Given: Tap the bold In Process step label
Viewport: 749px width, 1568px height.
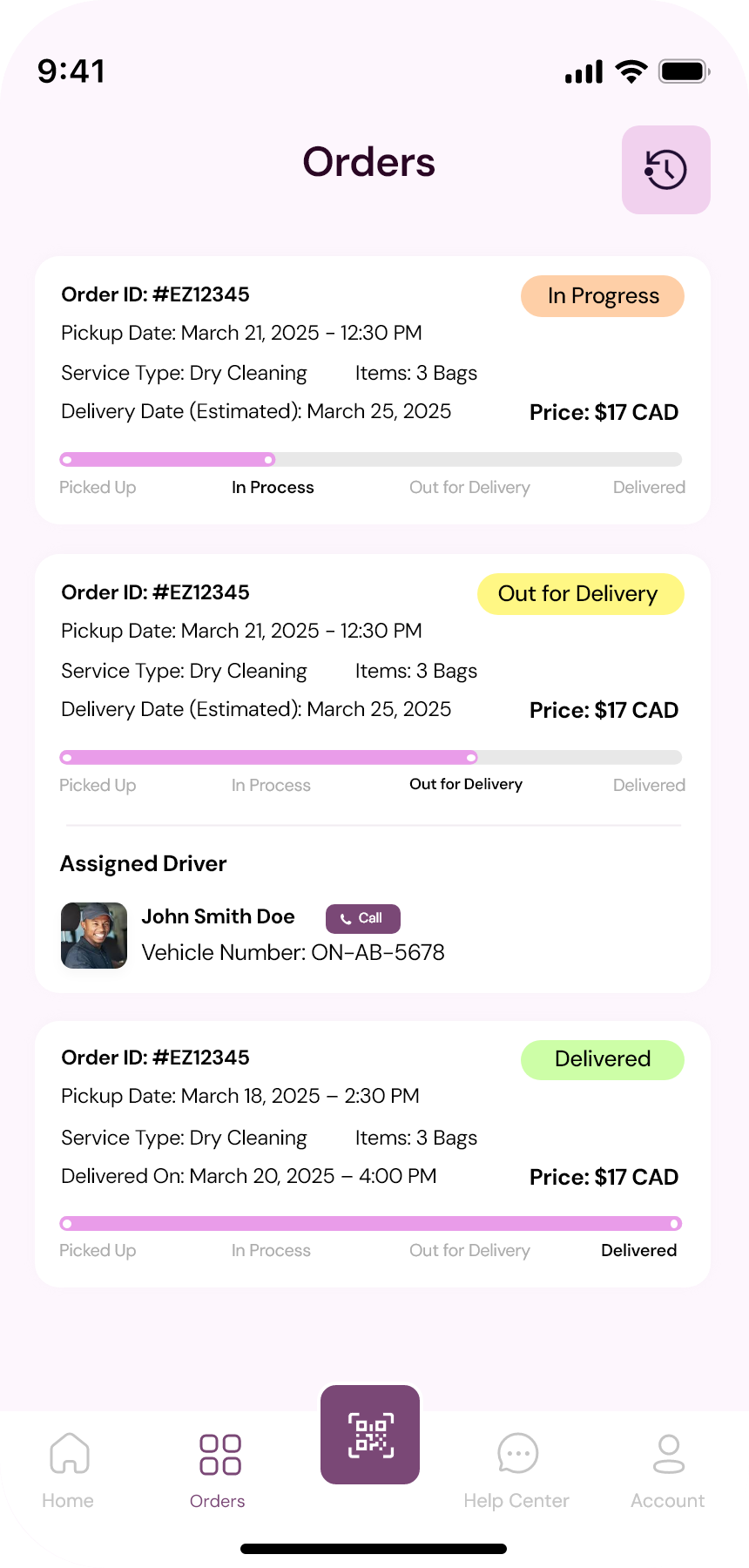Looking at the screenshot, I should (x=273, y=487).
